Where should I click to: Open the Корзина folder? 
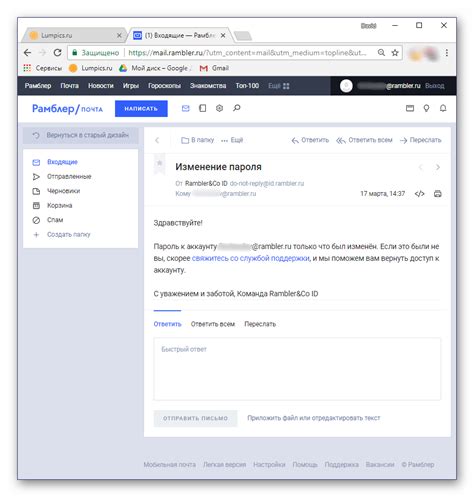pyautogui.click(x=59, y=205)
